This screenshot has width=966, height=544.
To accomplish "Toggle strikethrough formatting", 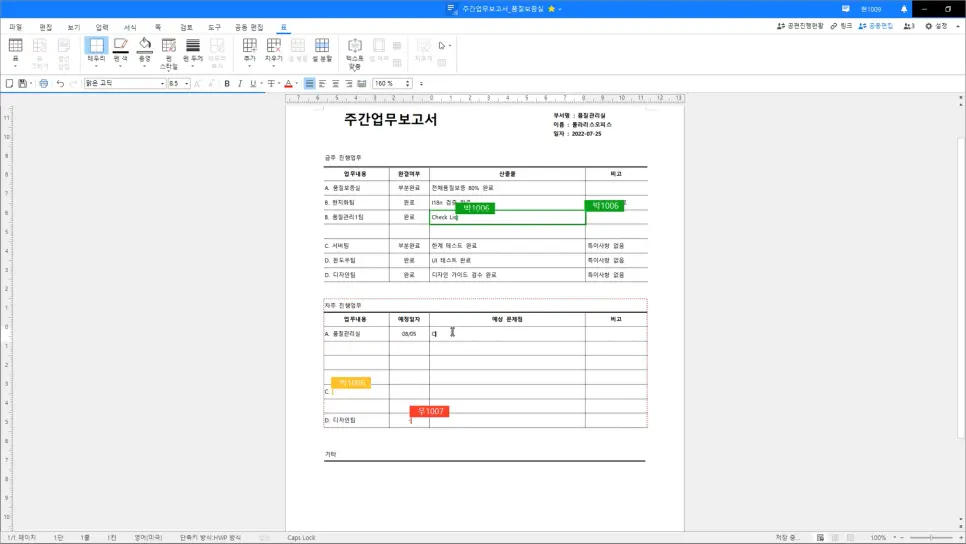I will (271, 83).
